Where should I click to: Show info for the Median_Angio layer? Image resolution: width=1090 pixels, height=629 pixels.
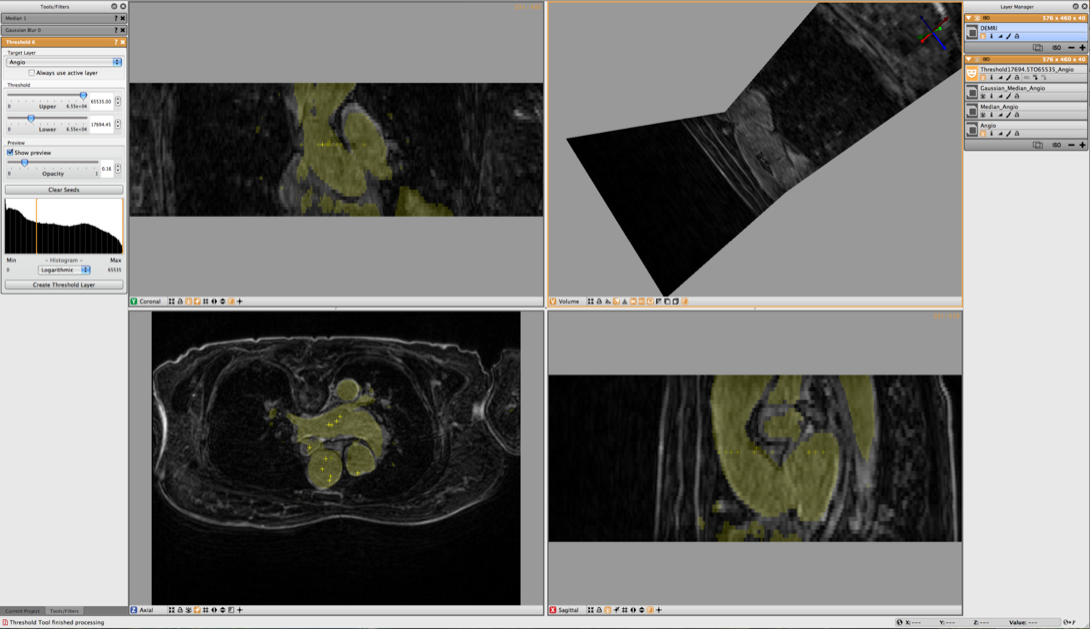991,115
